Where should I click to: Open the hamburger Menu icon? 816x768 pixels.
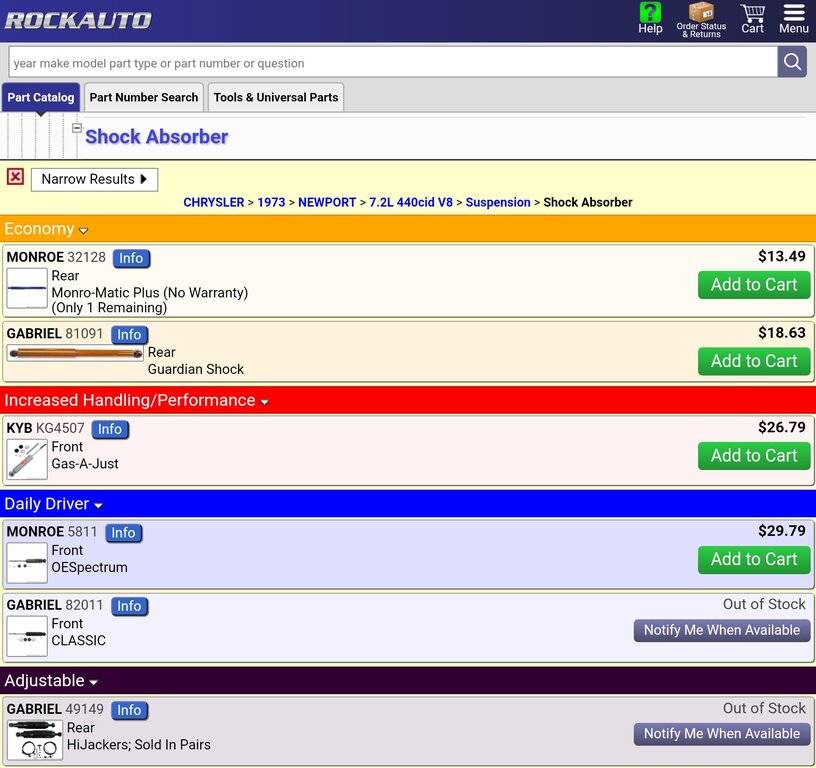tap(793, 14)
